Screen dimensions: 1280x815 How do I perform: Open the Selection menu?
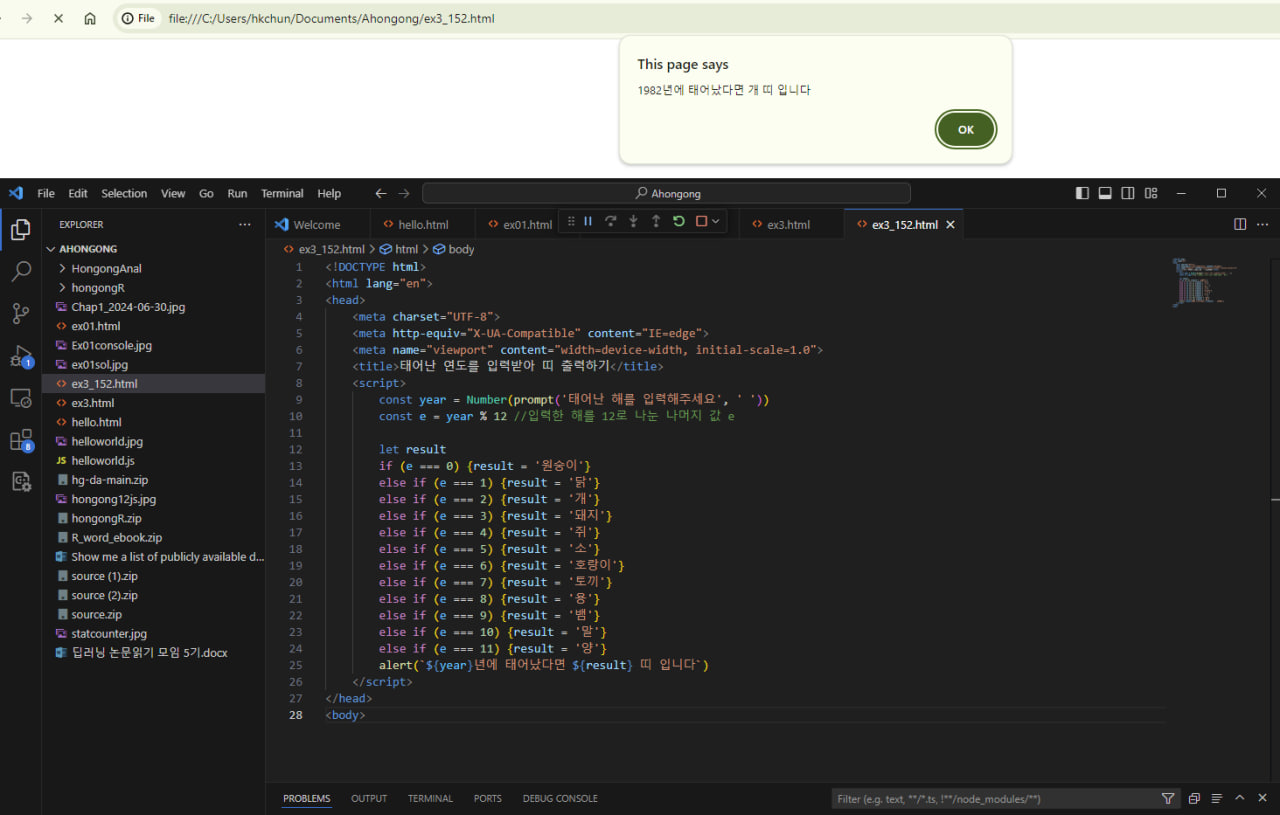pos(124,193)
